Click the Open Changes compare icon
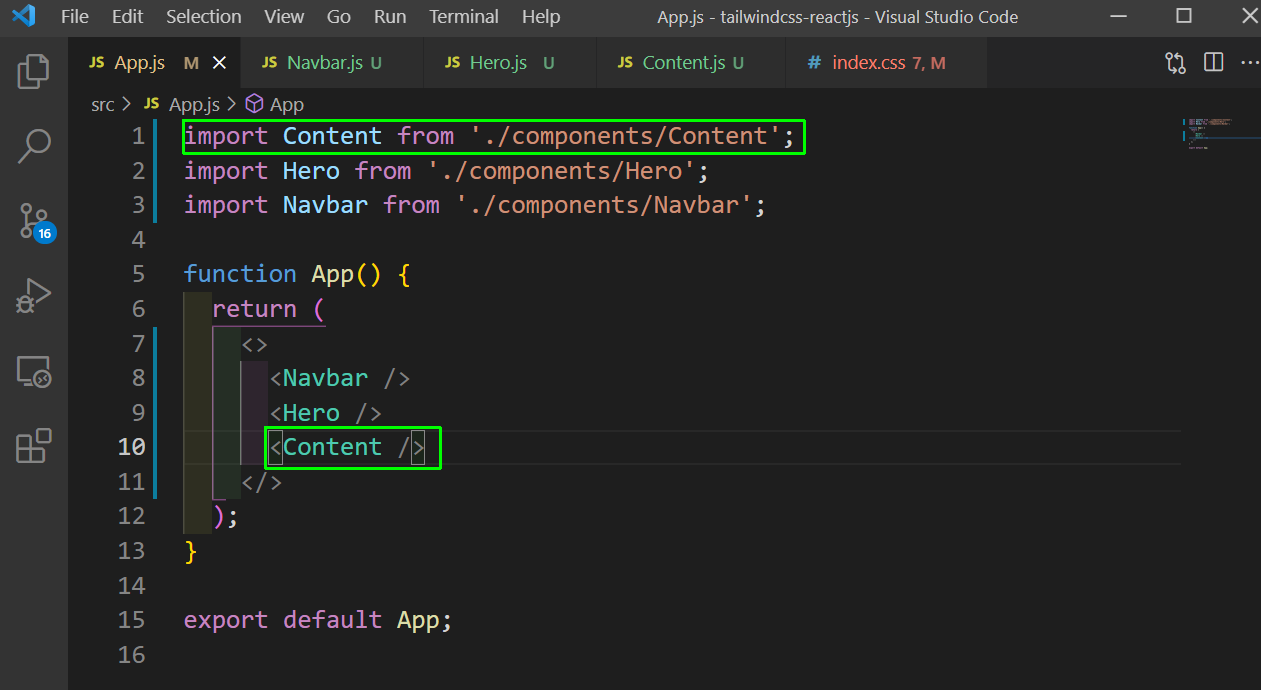 coord(1175,63)
